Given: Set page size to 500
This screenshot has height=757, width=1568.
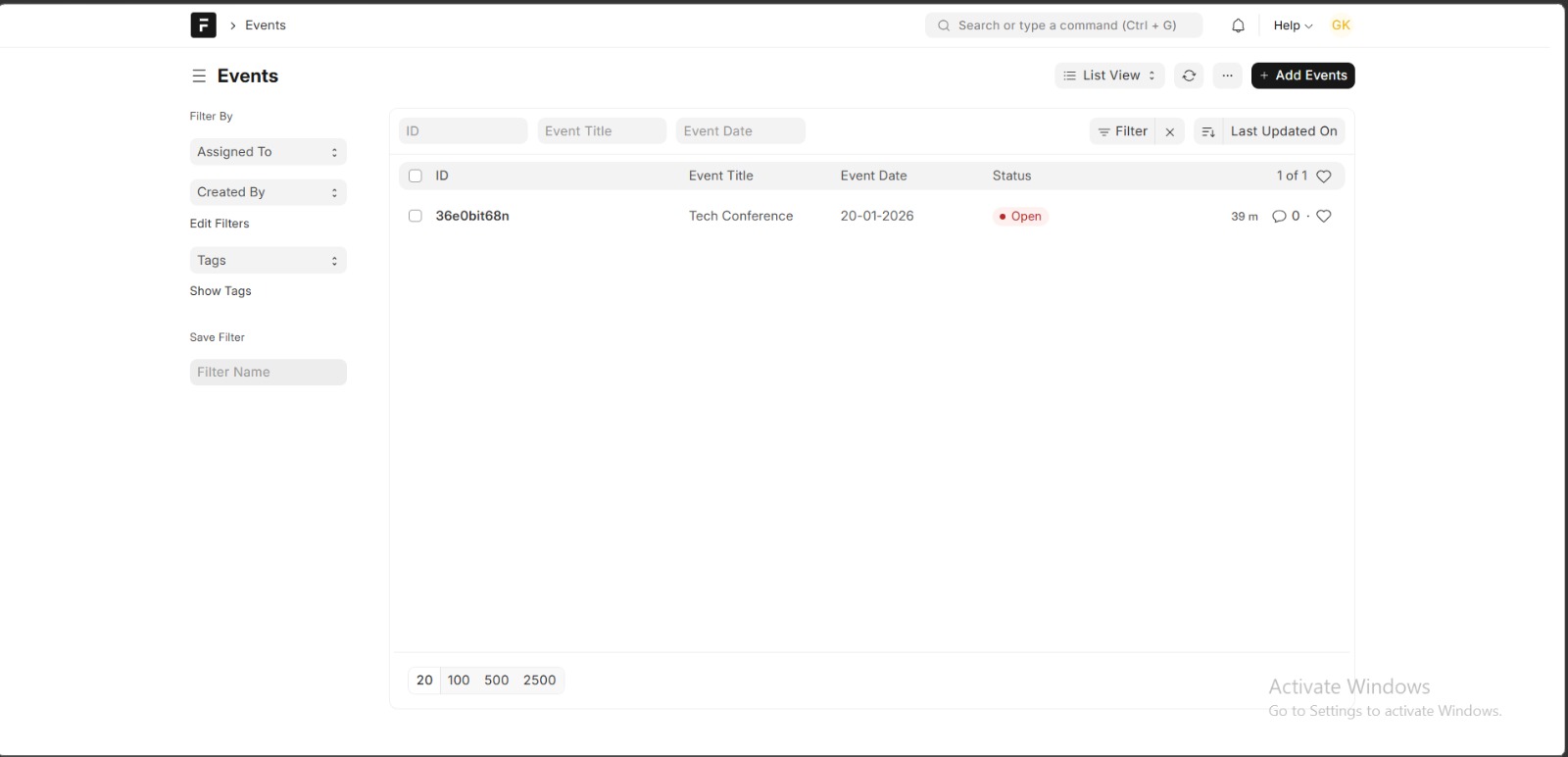Looking at the screenshot, I should click(x=497, y=681).
